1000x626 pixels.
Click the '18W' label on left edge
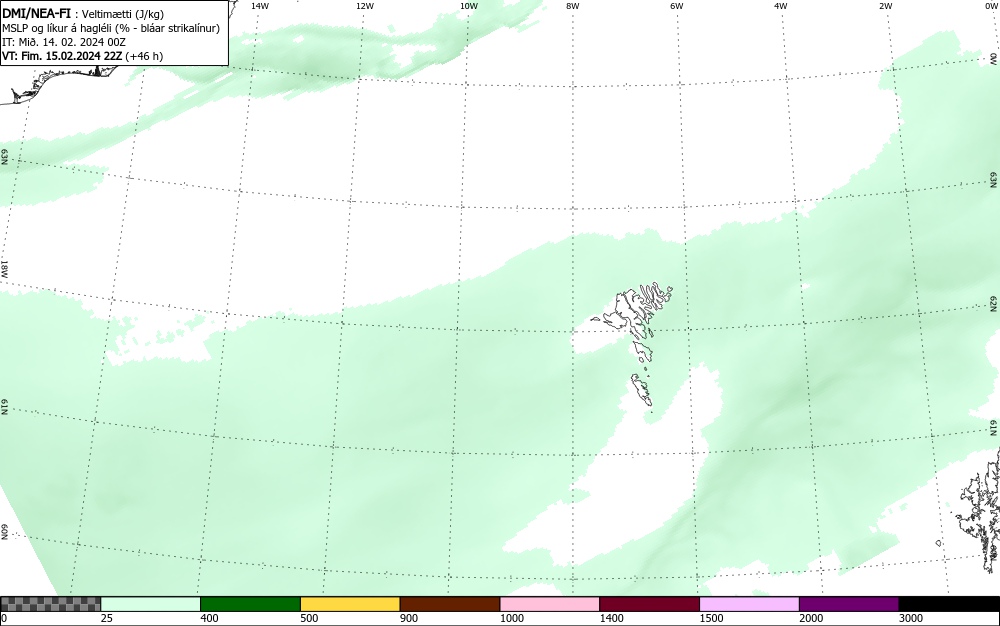4,268
